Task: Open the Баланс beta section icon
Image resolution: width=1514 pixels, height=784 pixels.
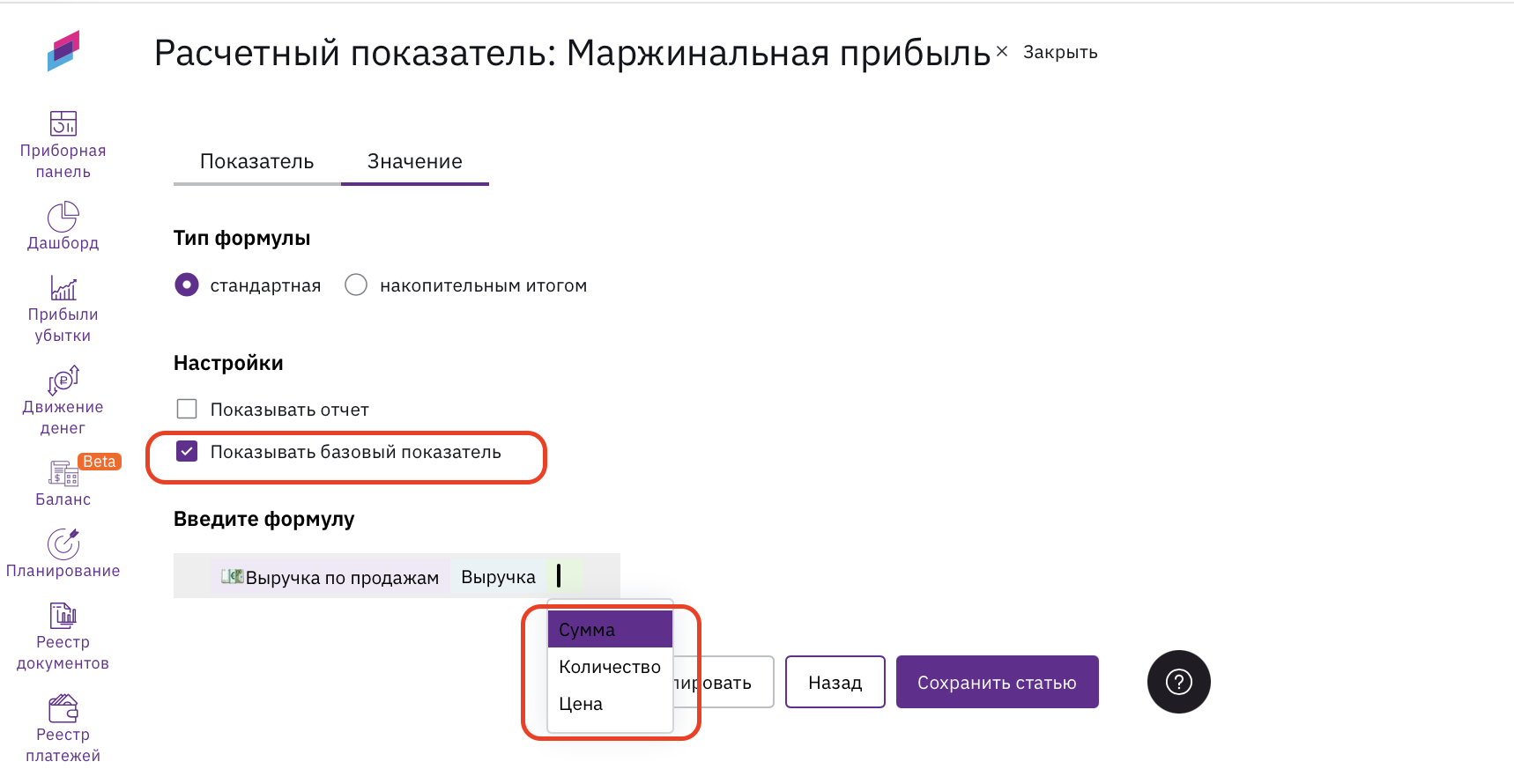Action: point(63,474)
